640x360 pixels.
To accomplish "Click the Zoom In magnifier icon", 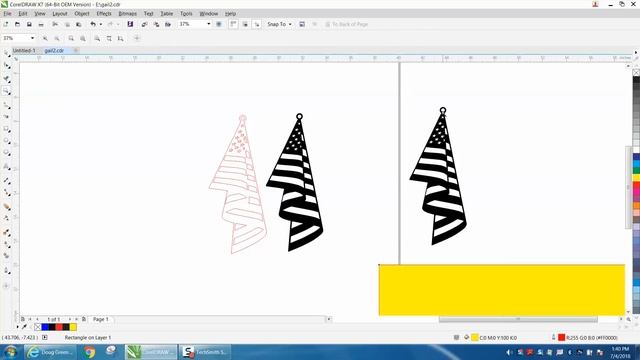I will click(45, 38).
